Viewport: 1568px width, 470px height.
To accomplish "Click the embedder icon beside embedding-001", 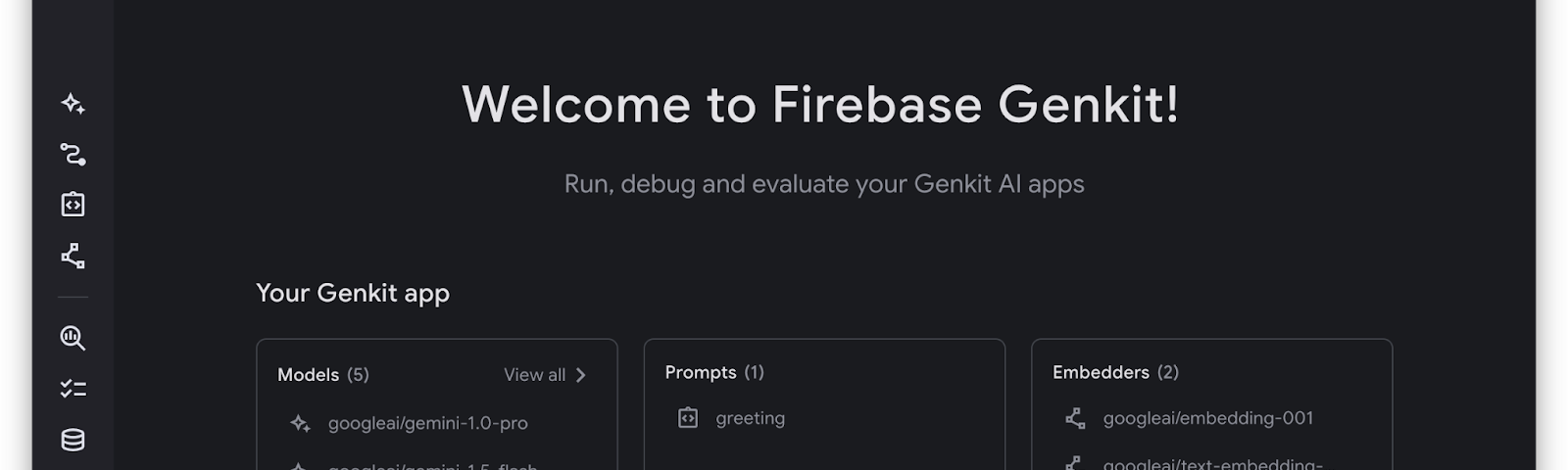I will tap(1075, 418).
